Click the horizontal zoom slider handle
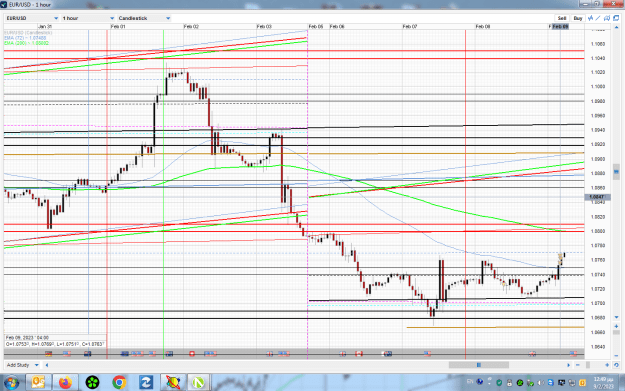The height and width of the screenshot is (391, 625). click(x=588, y=365)
